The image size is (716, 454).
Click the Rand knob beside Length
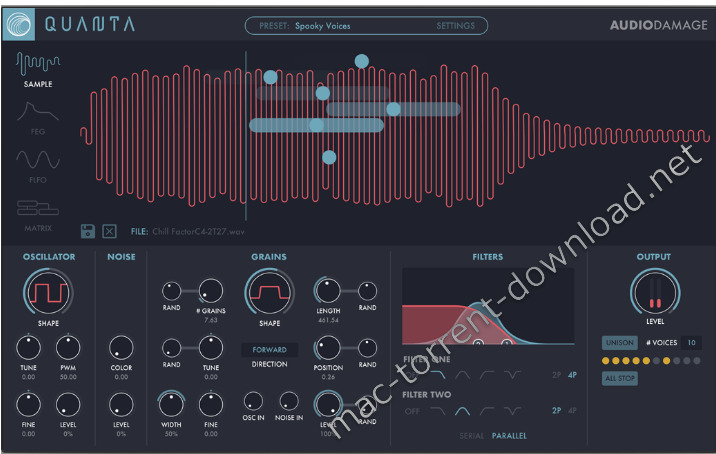point(368,291)
